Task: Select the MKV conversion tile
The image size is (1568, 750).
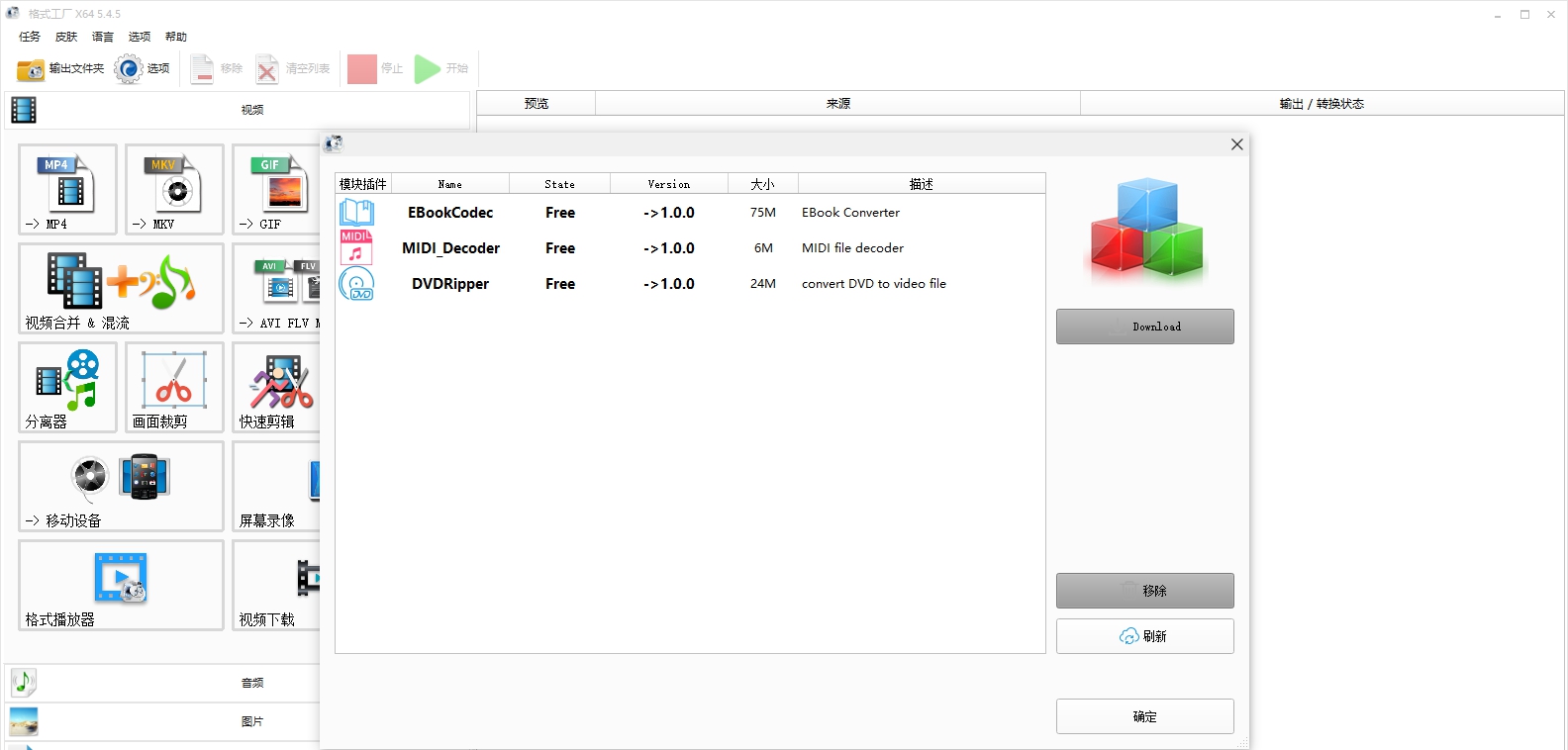Action: [x=174, y=189]
